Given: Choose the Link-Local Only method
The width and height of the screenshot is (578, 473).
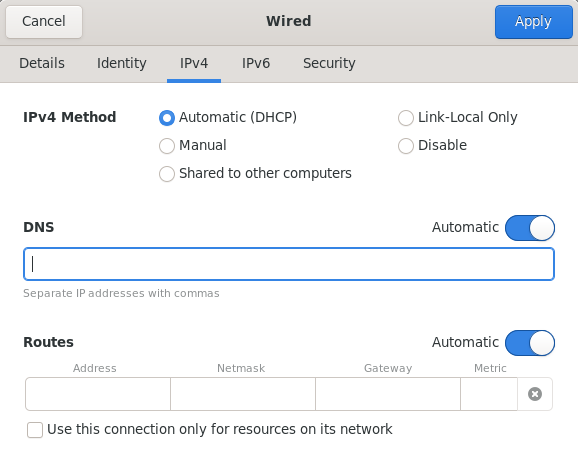Looking at the screenshot, I should pyautogui.click(x=405, y=118).
